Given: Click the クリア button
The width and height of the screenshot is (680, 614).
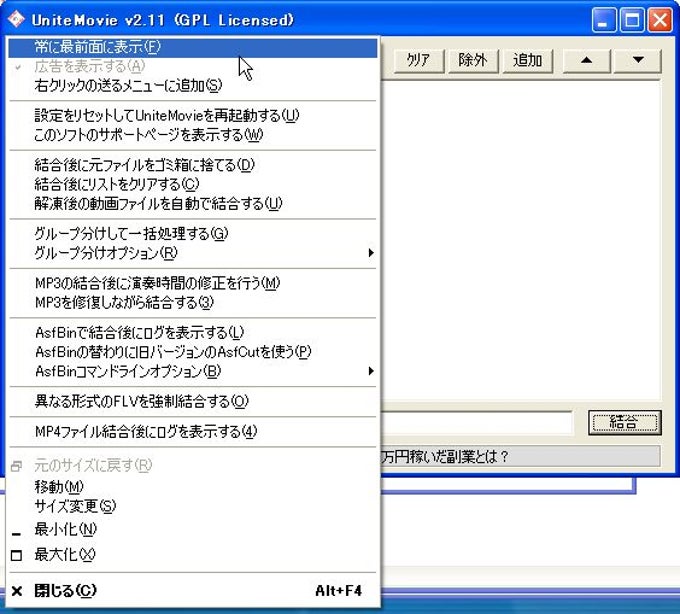Looking at the screenshot, I should tap(419, 60).
